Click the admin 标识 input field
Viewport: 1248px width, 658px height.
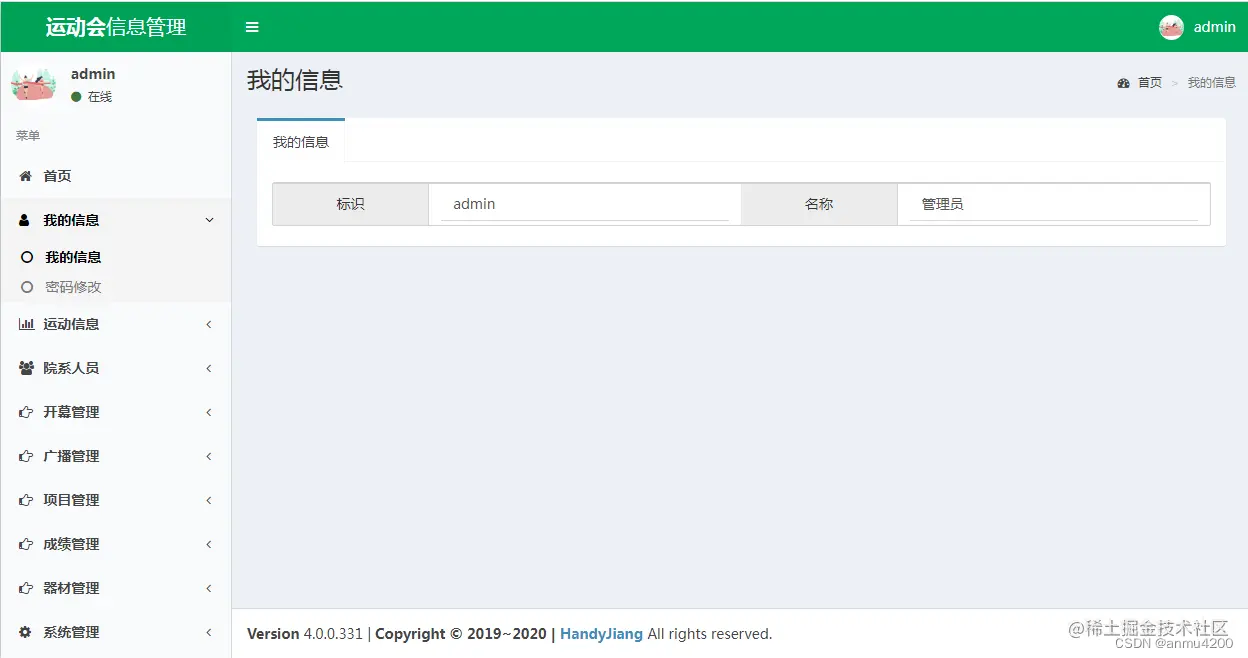[585, 203]
